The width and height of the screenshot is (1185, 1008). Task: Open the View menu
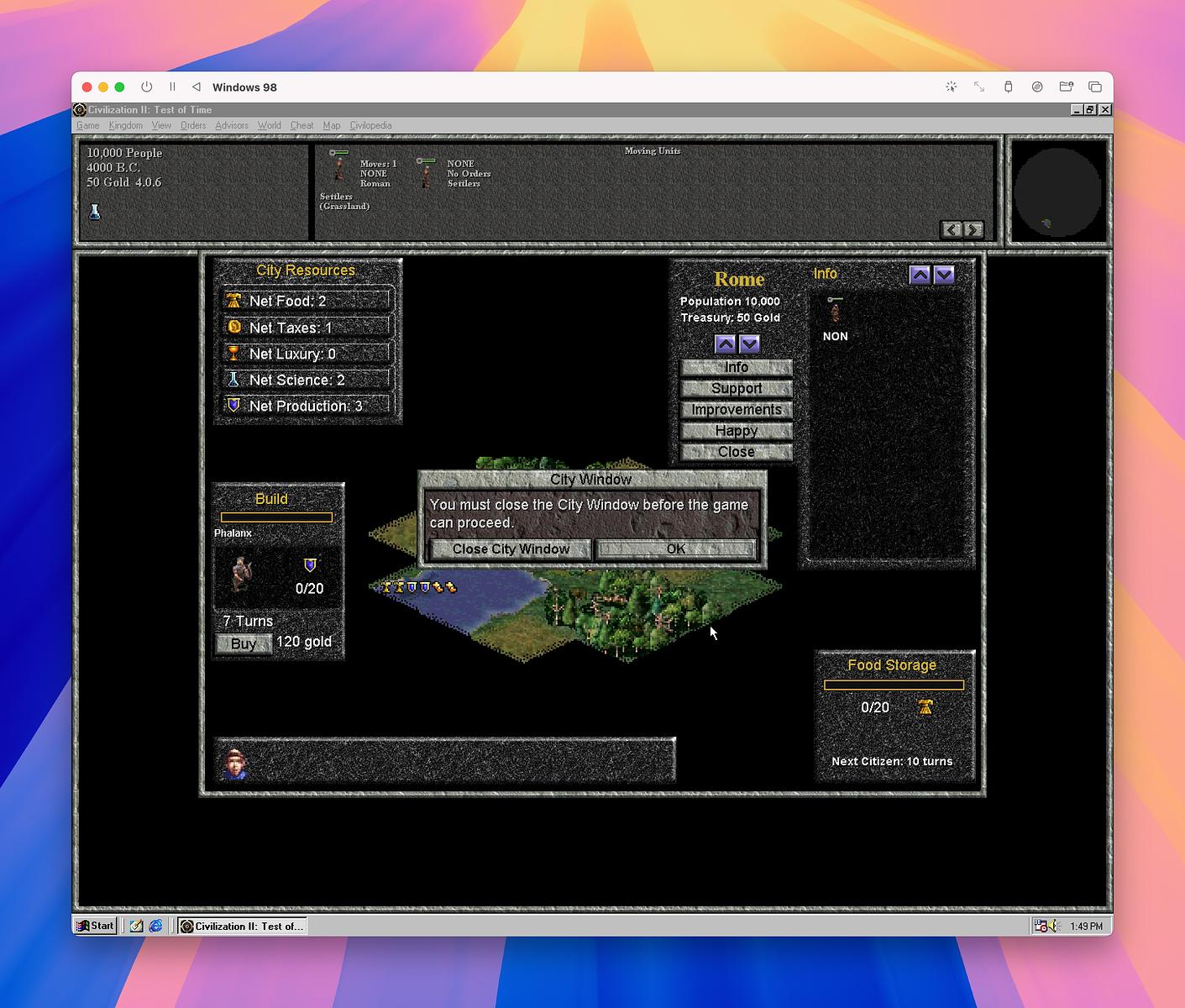[161, 125]
